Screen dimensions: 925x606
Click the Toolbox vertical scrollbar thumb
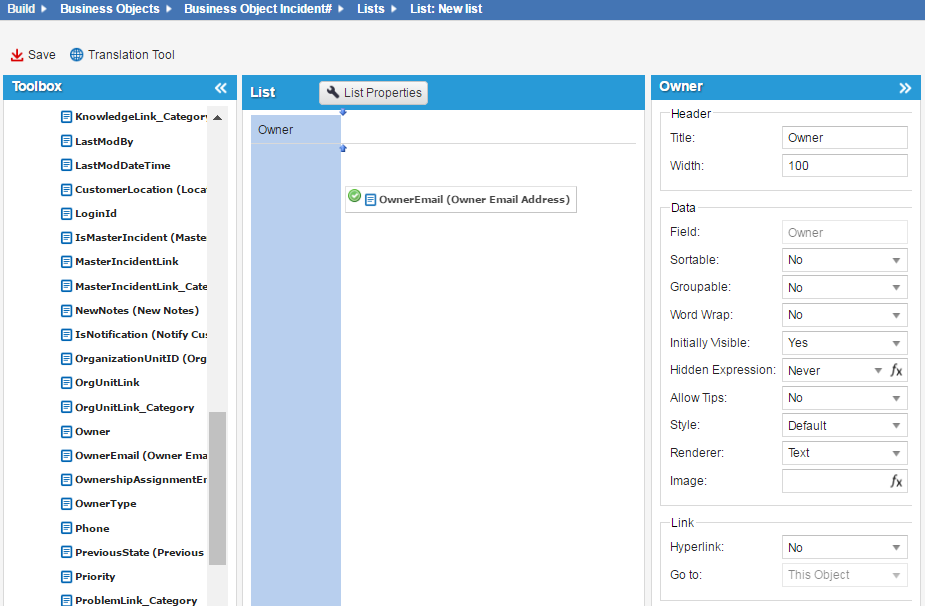(217, 488)
